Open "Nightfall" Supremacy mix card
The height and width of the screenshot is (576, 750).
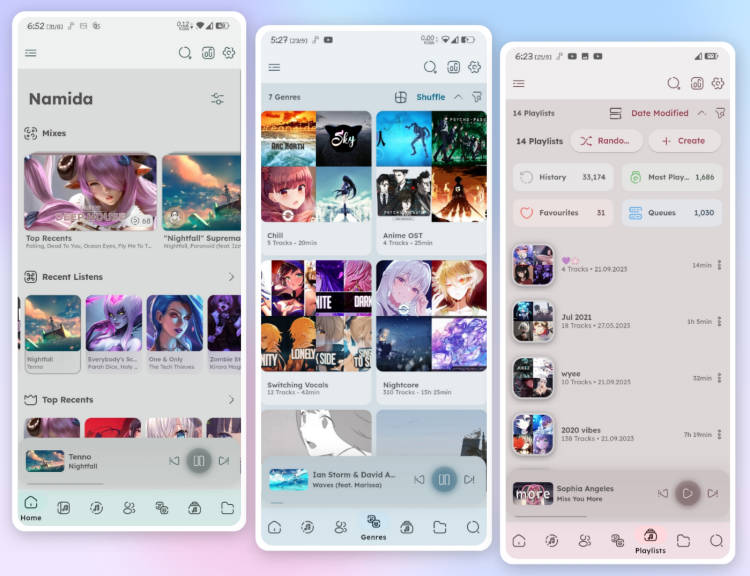[201, 201]
